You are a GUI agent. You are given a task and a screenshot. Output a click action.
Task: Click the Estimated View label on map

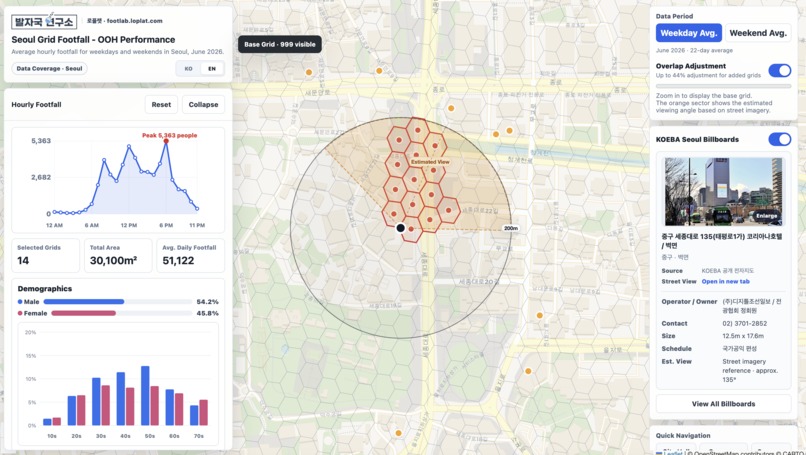point(430,162)
